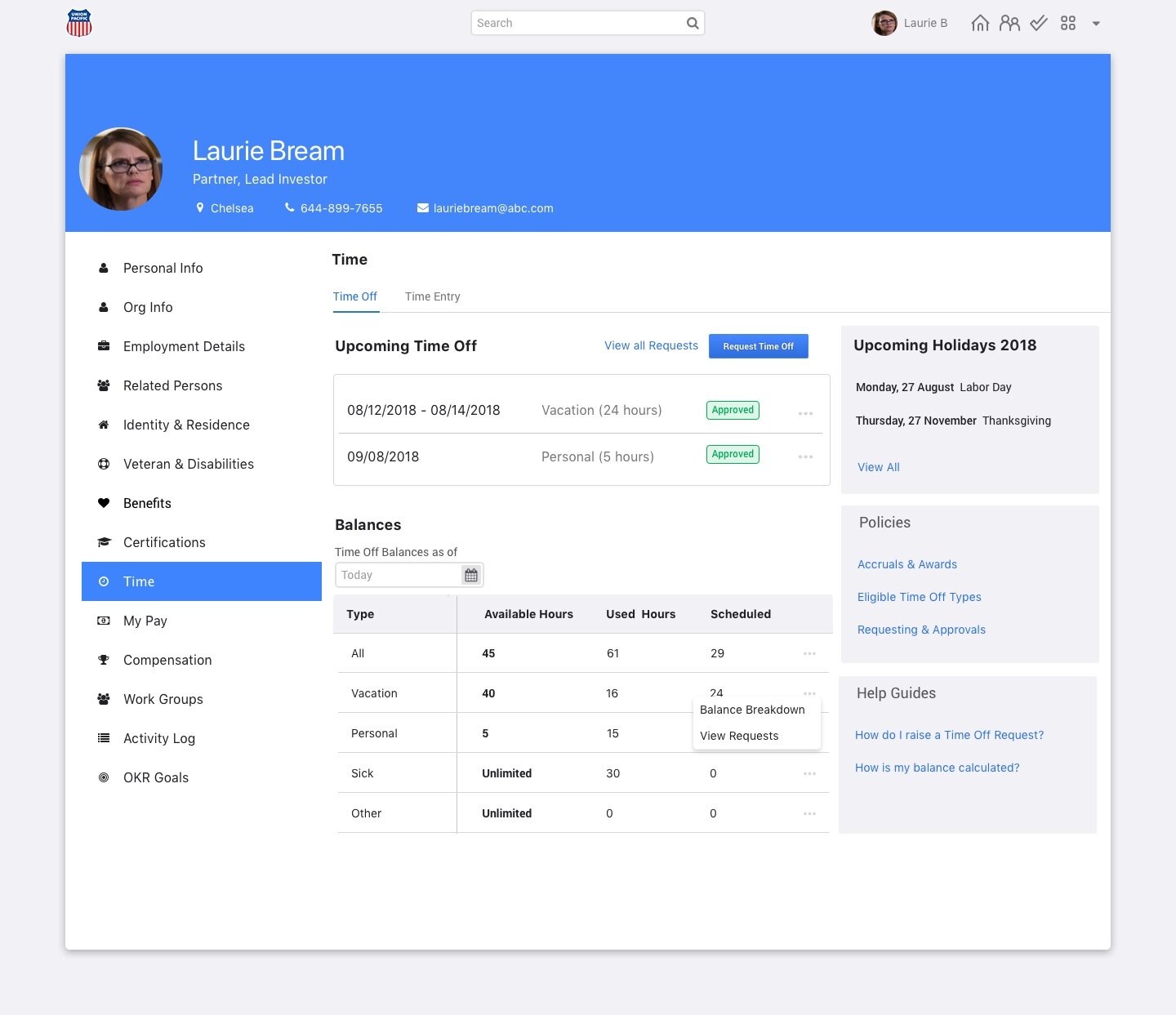Switch to the Time Entry tab
1176x1015 pixels.
[433, 296]
